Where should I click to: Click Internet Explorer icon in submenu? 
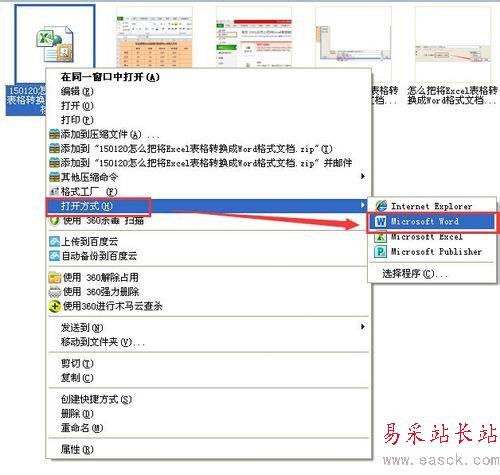click(381, 206)
